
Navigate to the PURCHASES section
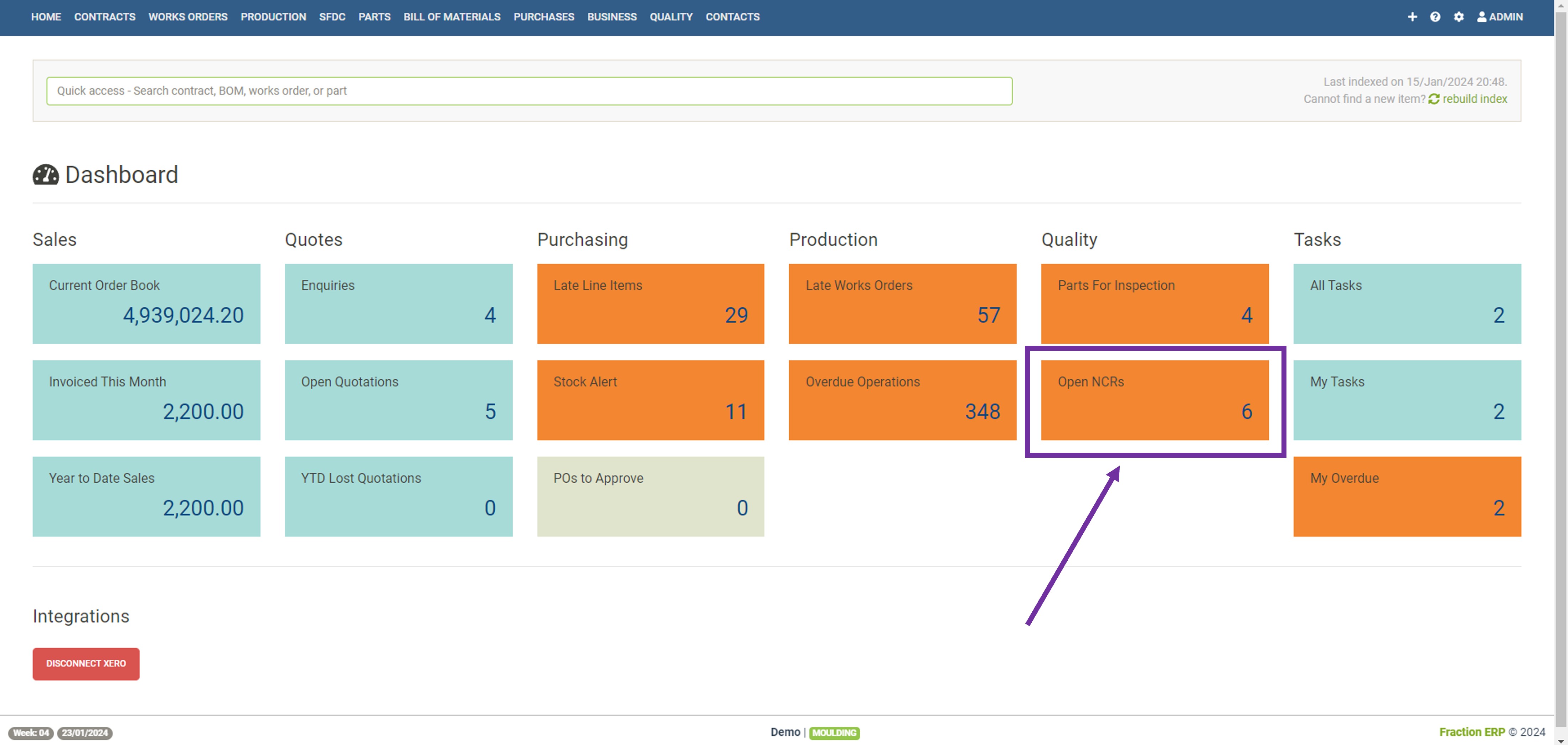tap(543, 16)
